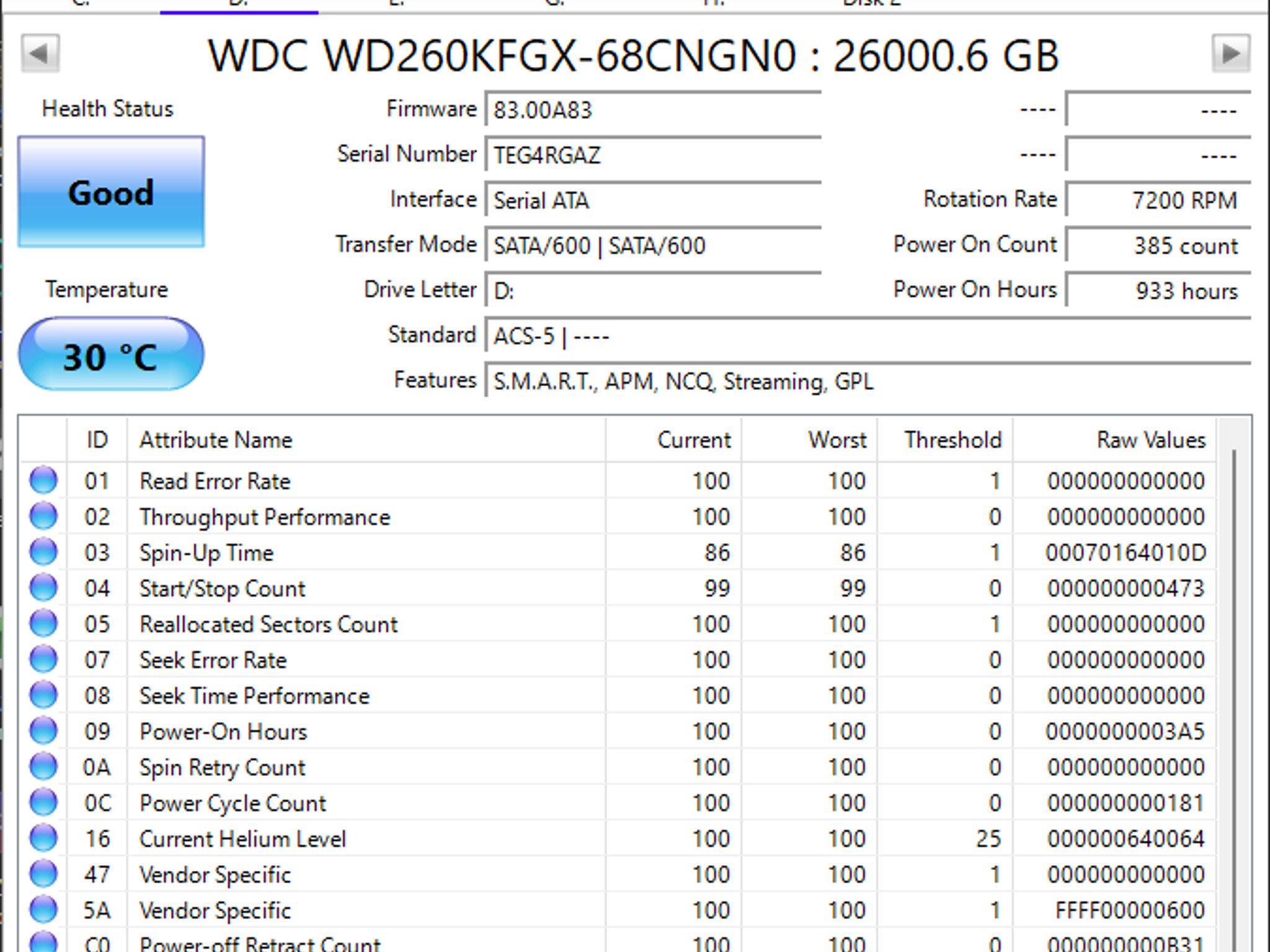This screenshot has width=1270, height=952.
Task: Click the status icon for Reallocated Sectors Count
Action: coord(43,624)
